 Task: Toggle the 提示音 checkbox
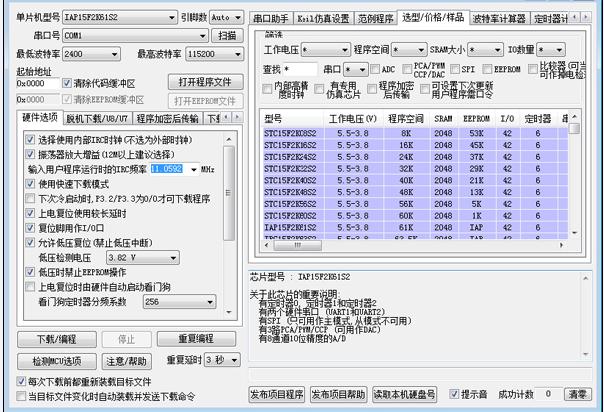(x=454, y=394)
